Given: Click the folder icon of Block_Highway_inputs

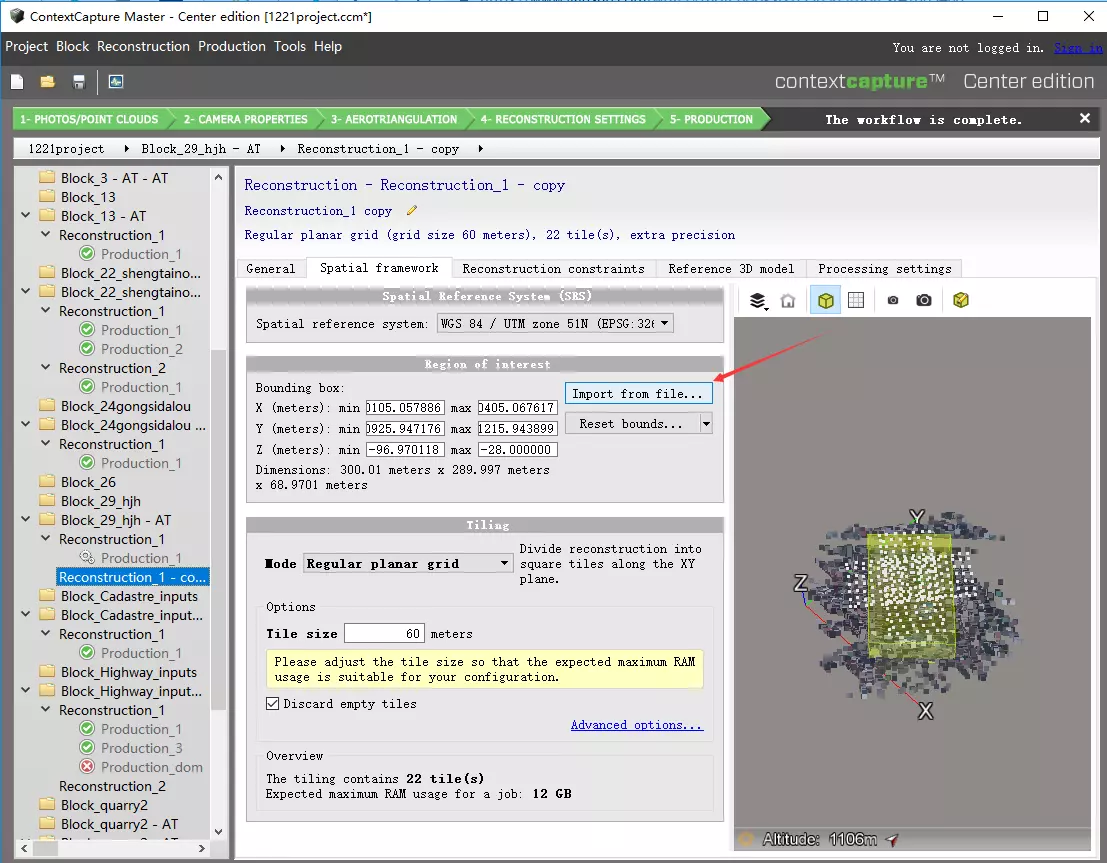Looking at the screenshot, I should pos(47,672).
